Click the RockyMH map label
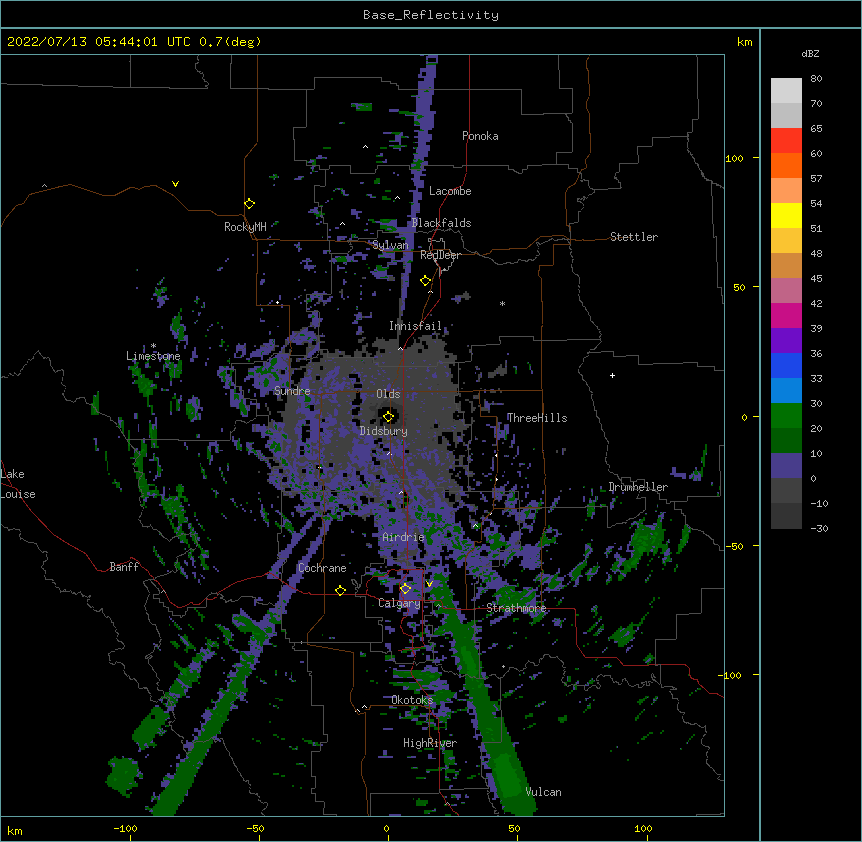Viewport: 862px width, 842px height. [245, 227]
